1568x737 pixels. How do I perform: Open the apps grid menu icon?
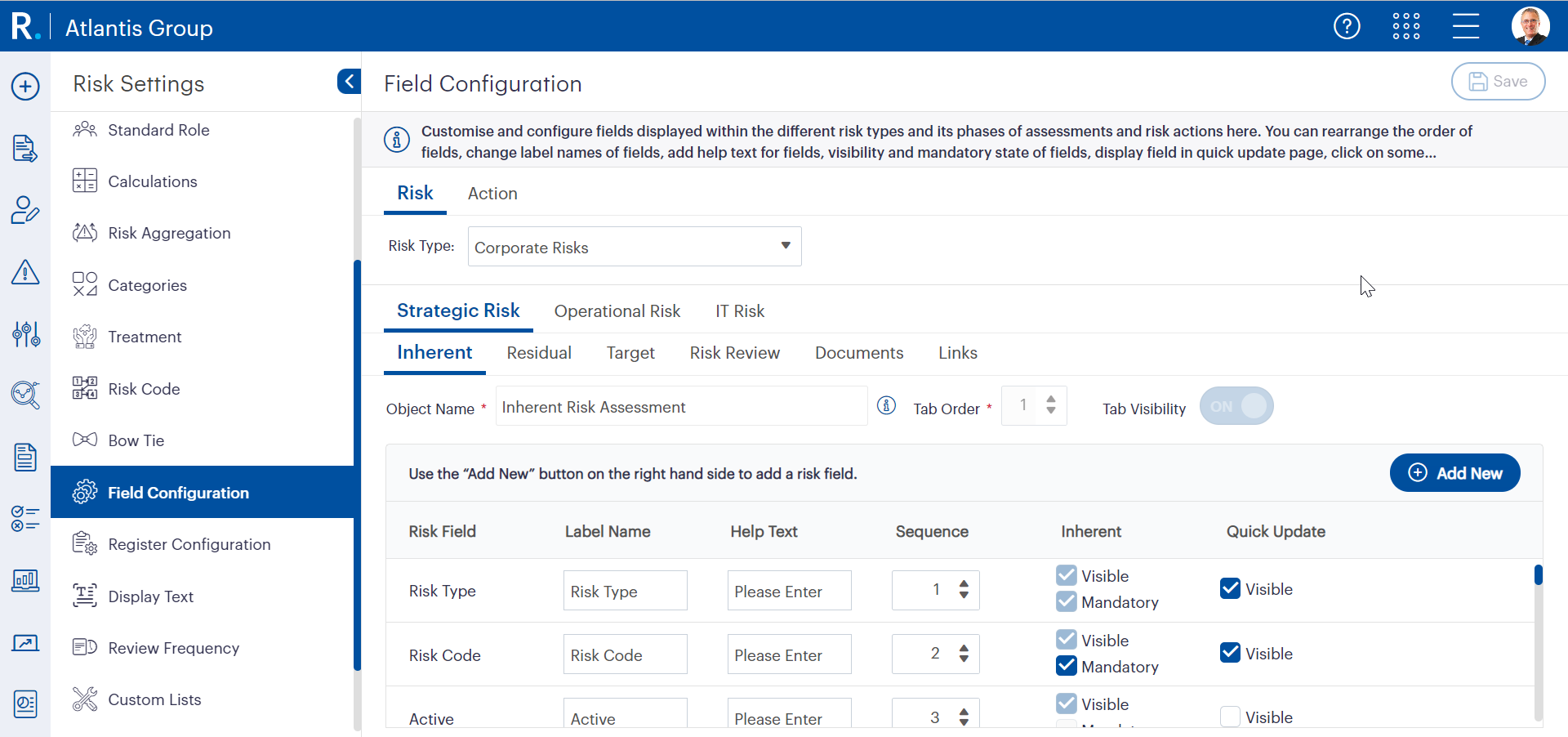coord(1406,26)
